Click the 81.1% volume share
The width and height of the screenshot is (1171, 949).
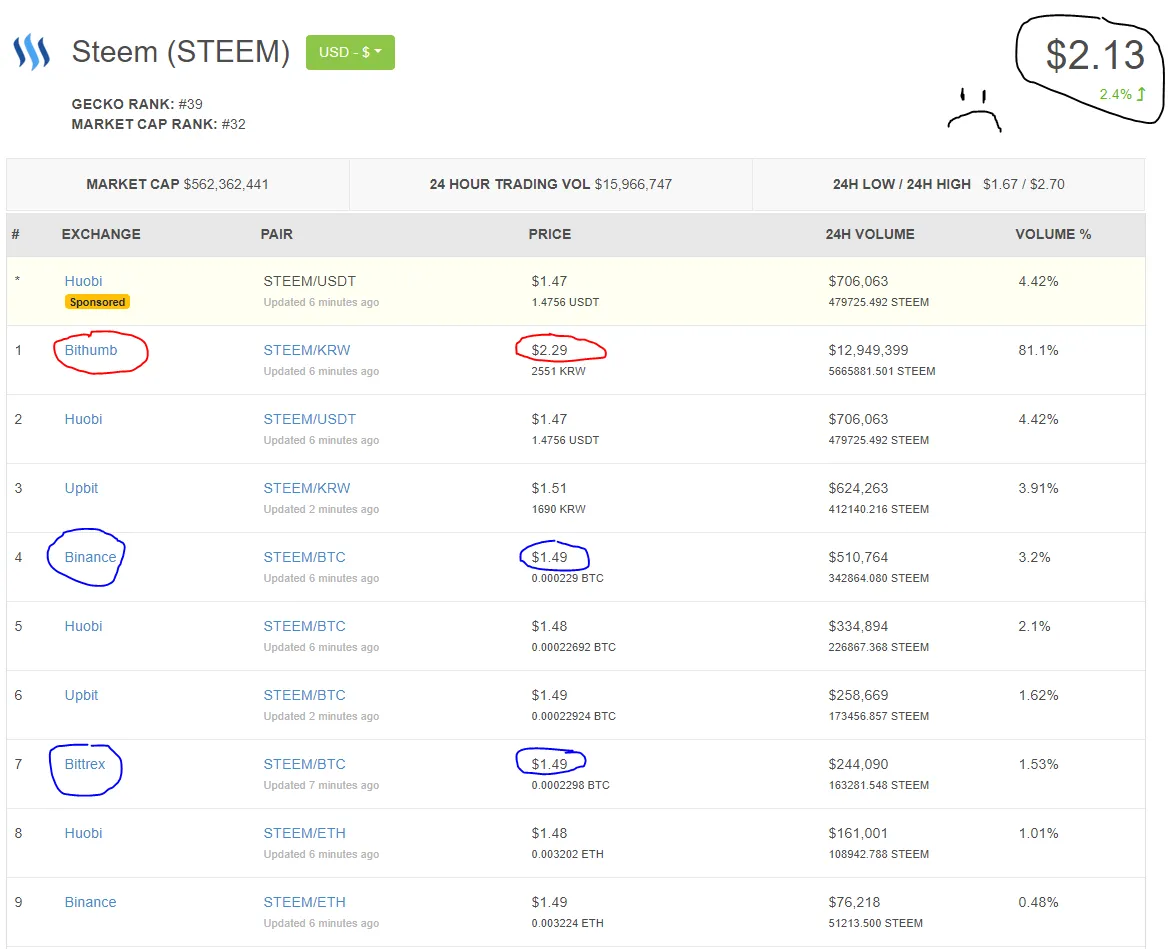[1038, 350]
